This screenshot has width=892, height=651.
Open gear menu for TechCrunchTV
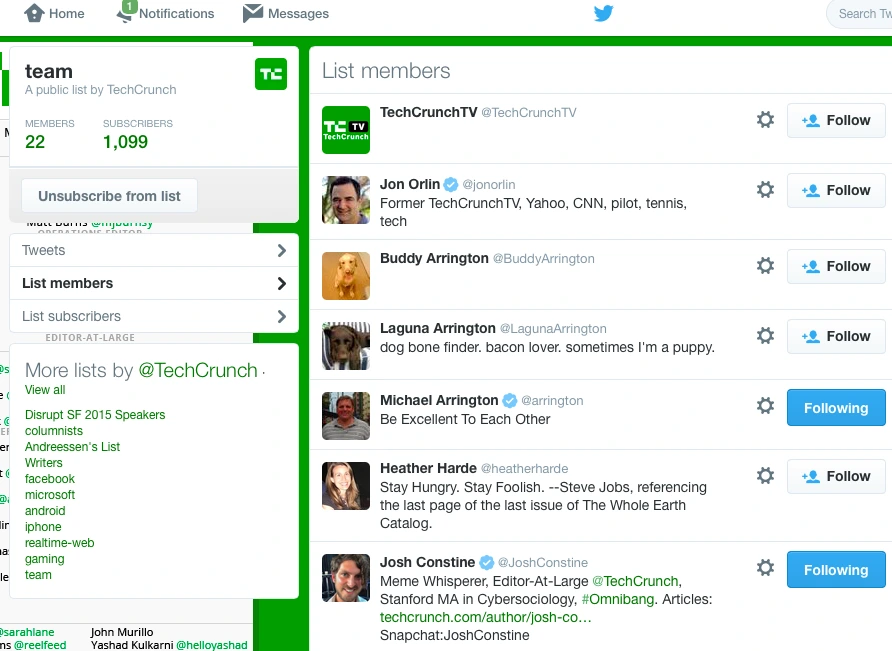(765, 120)
